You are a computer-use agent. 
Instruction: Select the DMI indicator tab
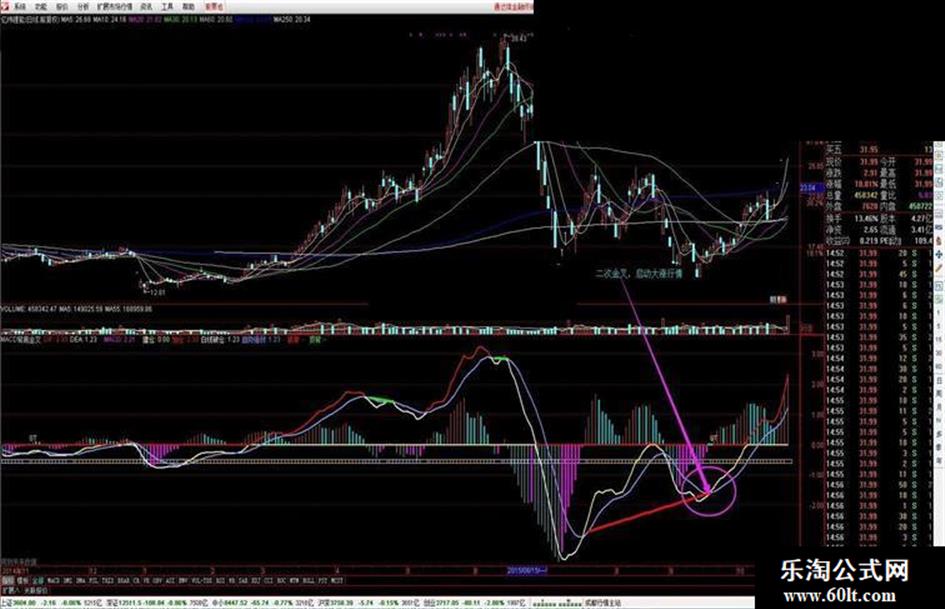(x=66, y=580)
